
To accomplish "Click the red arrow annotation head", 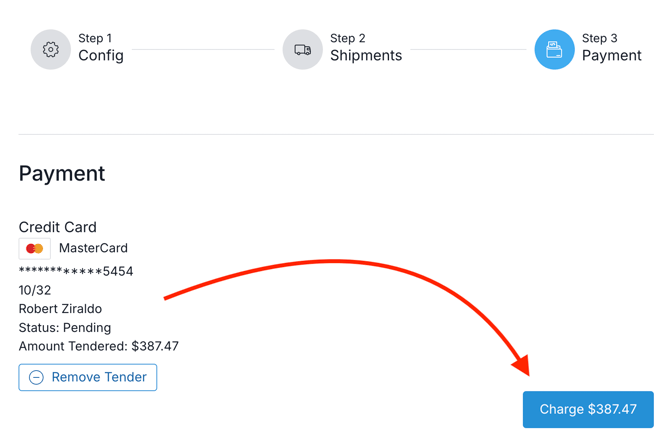I will click(x=521, y=364).
